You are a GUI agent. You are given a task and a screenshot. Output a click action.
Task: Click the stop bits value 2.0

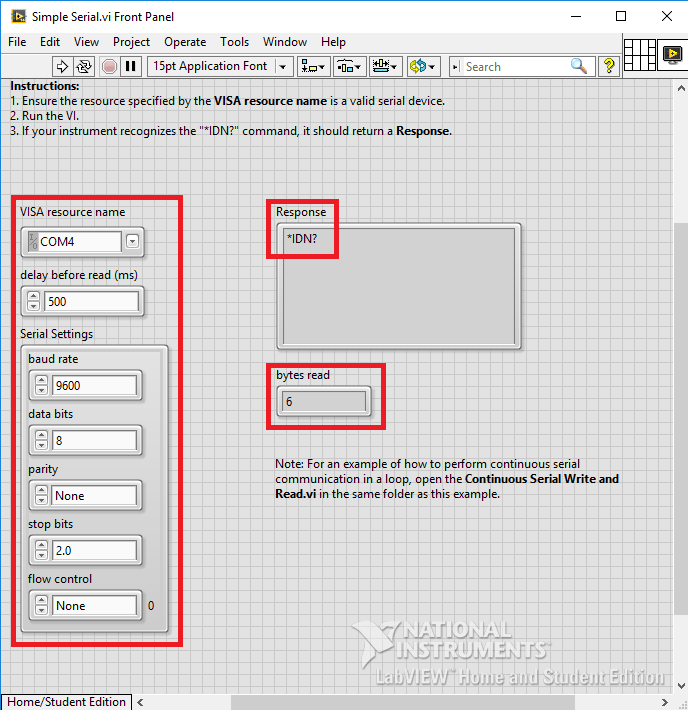click(94, 550)
